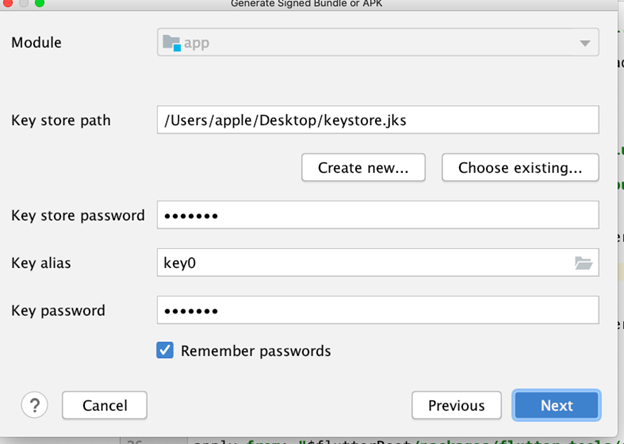Open the app module combo box
The height and width of the screenshot is (444, 624).
coord(377,43)
